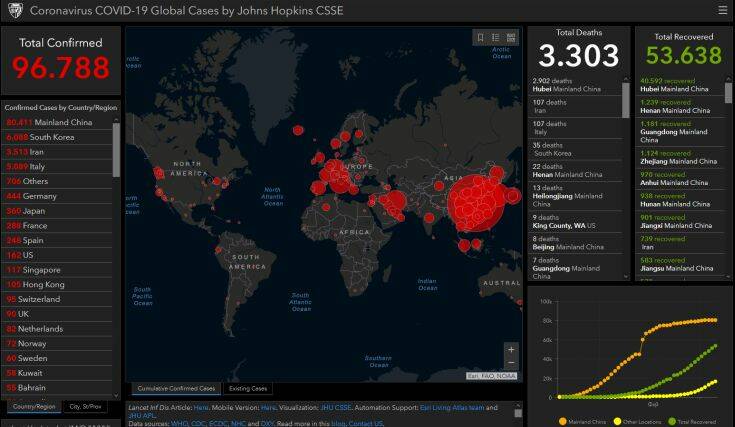Viewport: 735px width, 427px height.
Task: Switch to Existing Cases tab
Action: click(248, 388)
